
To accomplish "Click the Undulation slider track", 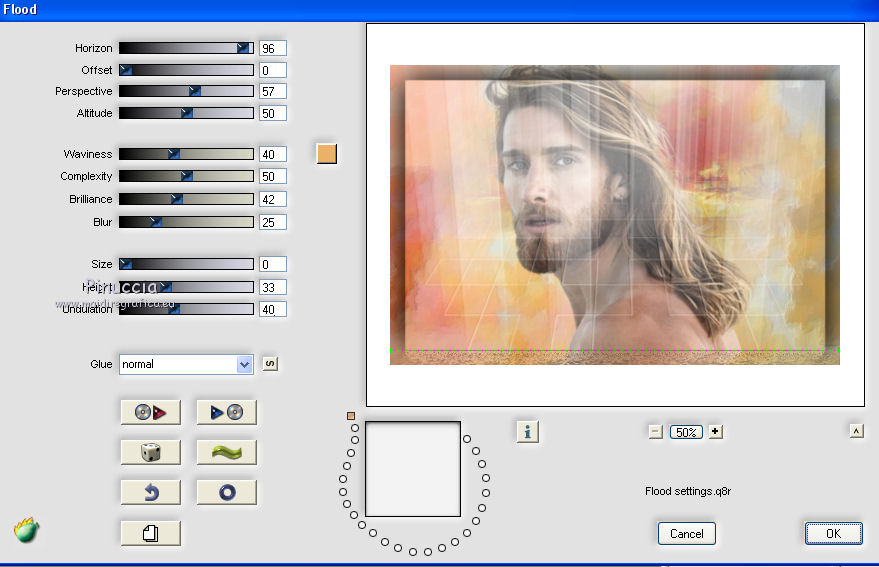I will pyautogui.click(x=186, y=309).
